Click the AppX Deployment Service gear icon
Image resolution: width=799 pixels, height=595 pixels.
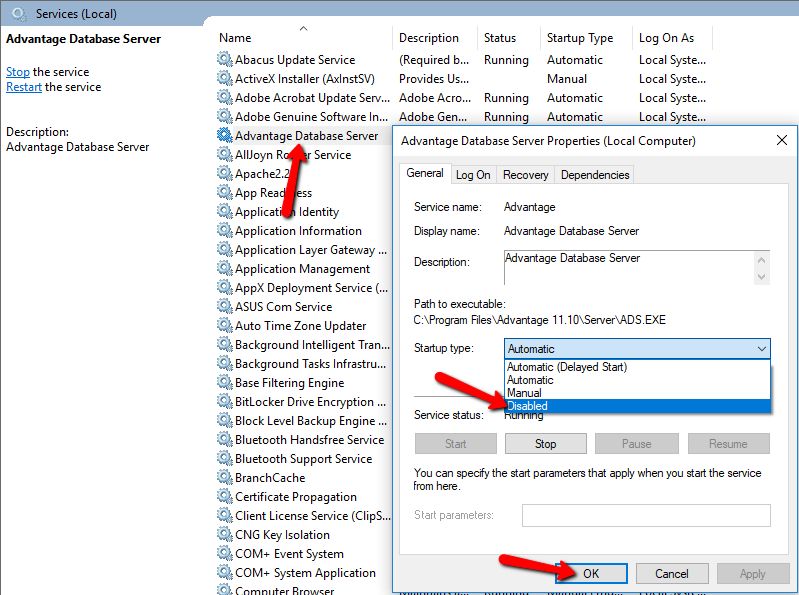(x=224, y=287)
